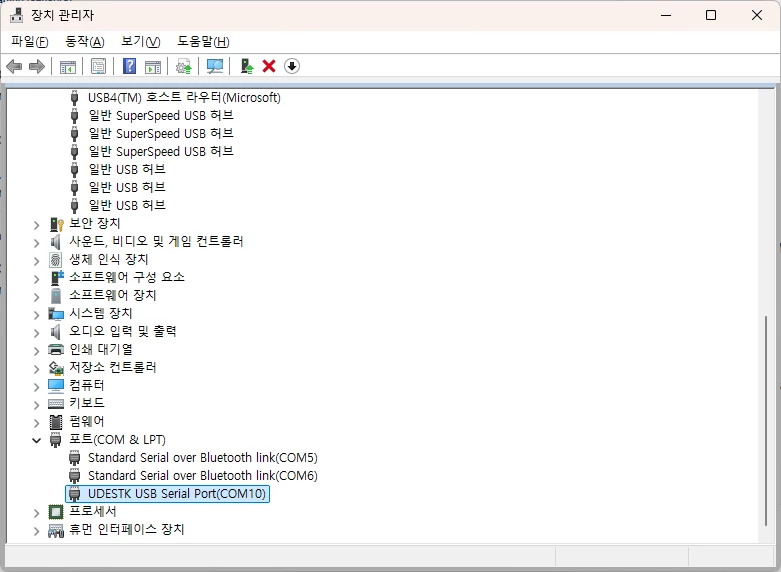
Task: Click the icon beside 저장소 컨트롤러
Action: tap(56, 368)
